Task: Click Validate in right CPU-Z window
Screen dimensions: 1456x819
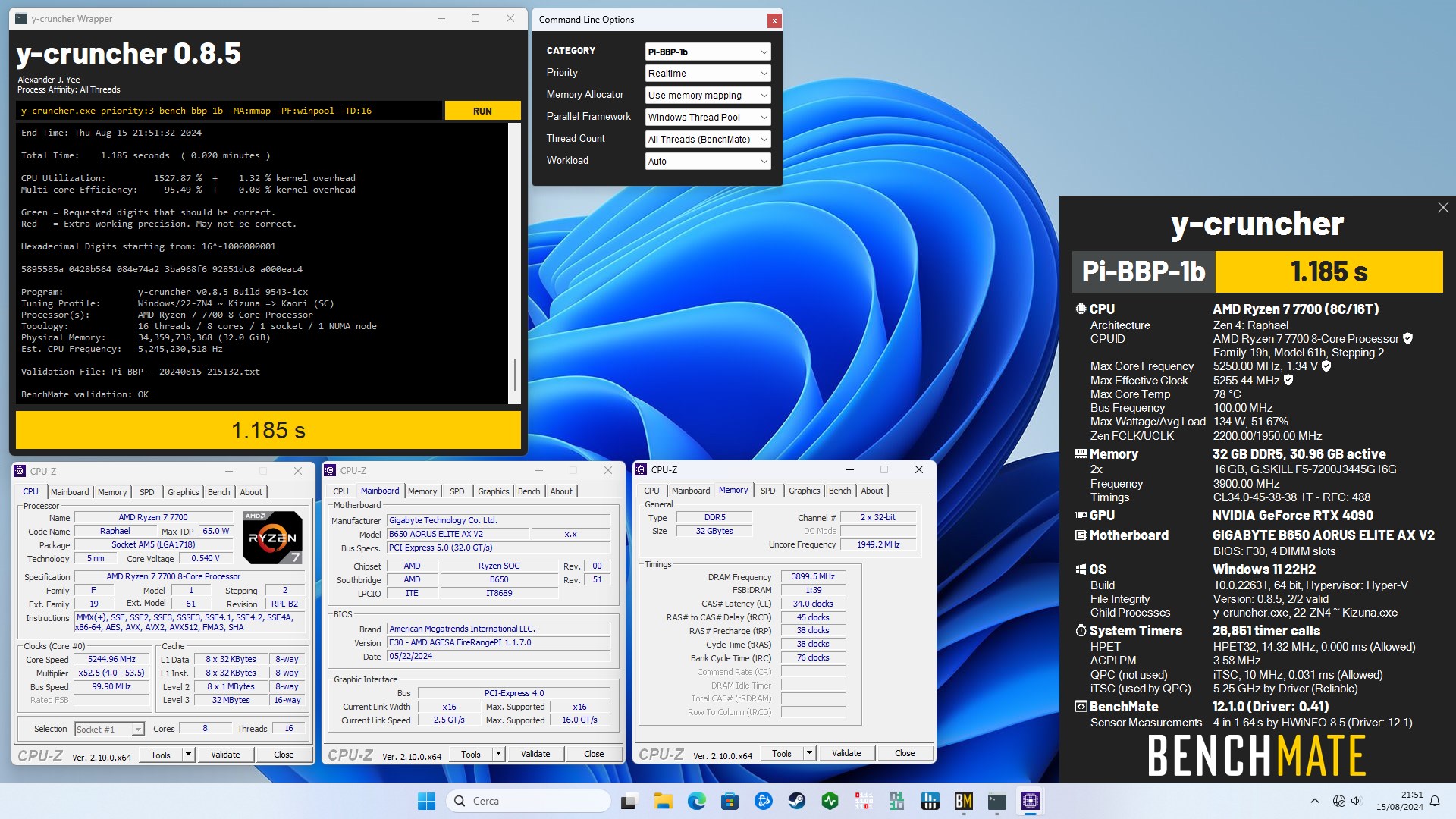Action: [x=846, y=752]
